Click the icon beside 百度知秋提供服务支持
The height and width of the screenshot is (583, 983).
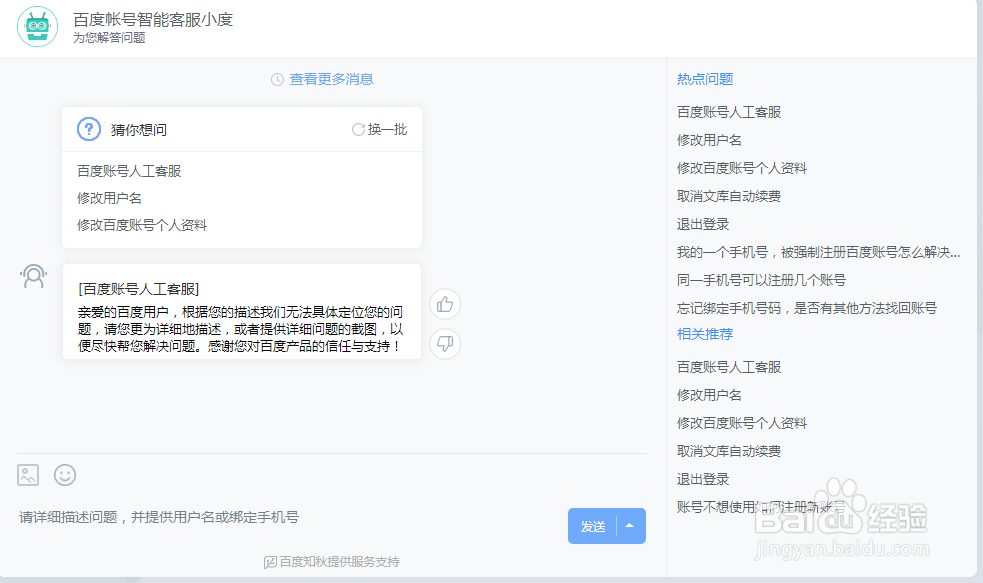(x=270, y=562)
